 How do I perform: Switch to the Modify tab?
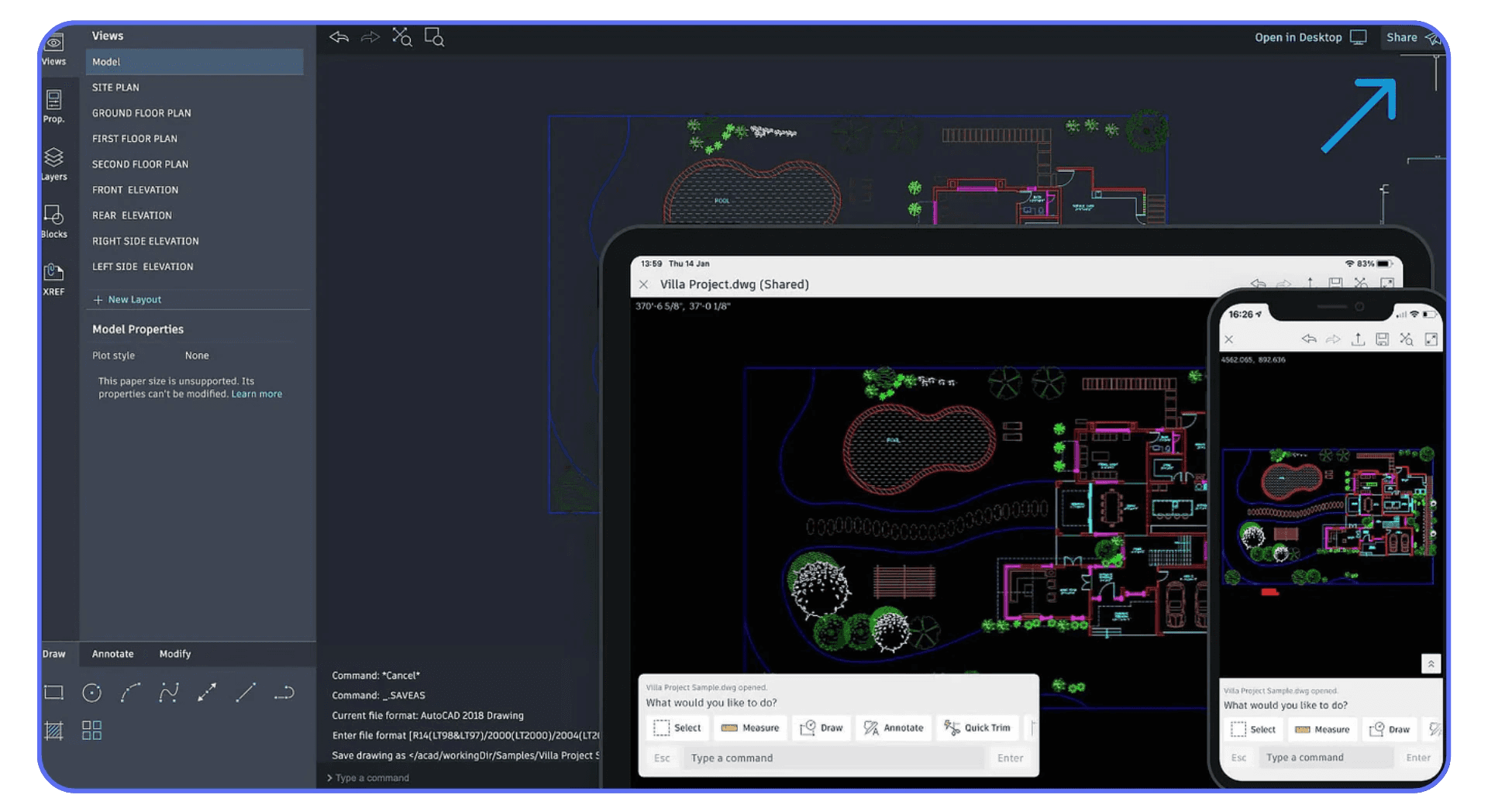tap(175, 654)
